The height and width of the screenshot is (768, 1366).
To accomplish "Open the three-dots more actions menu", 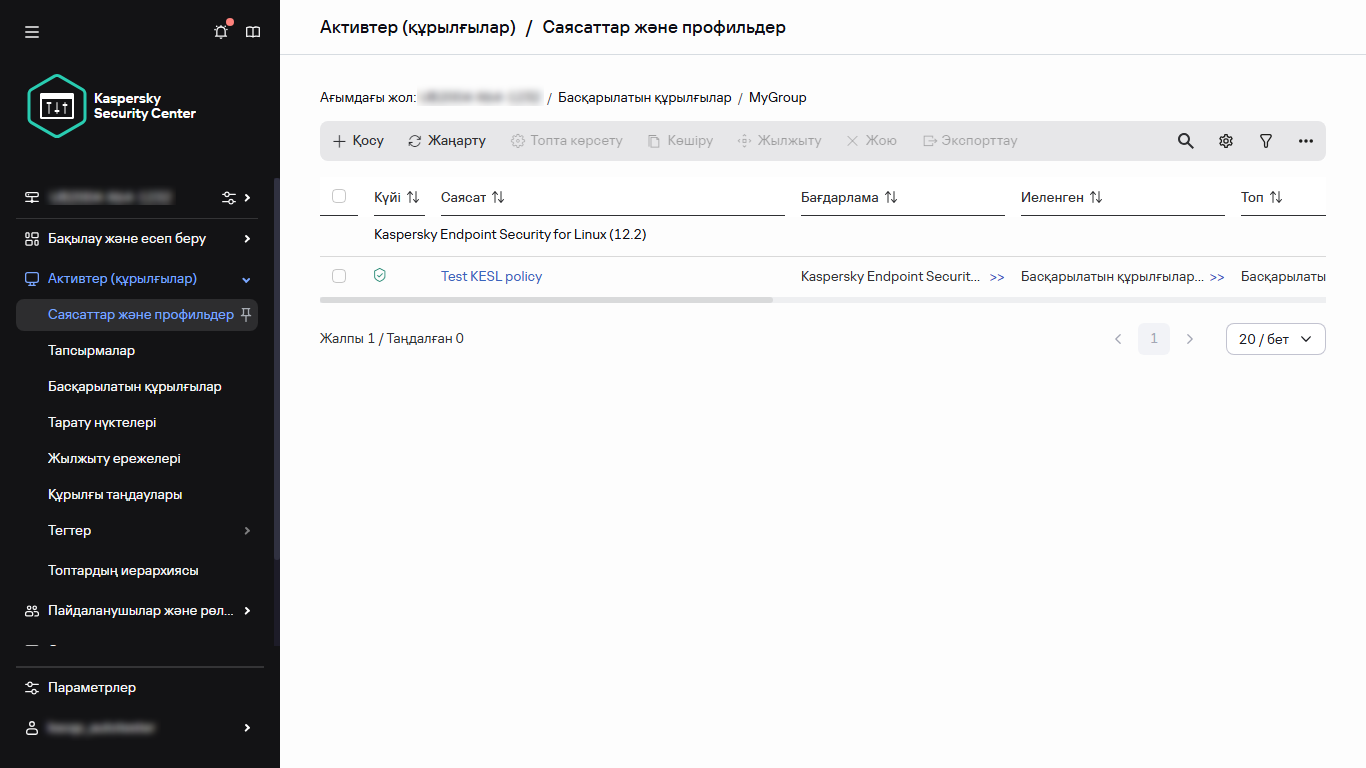I will (x=1305, y=141).
